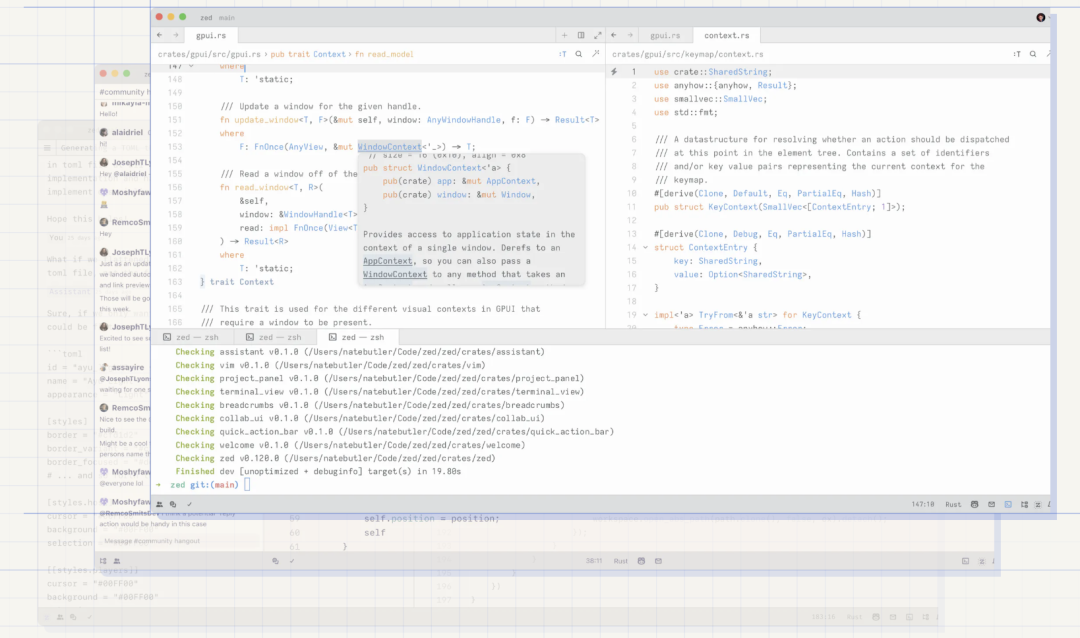Image resolution: width=1080 pixels, height=638 pixels.
Task: Toggle inlay hints in context.rs toolbar
Action: tap(1017, 54)
